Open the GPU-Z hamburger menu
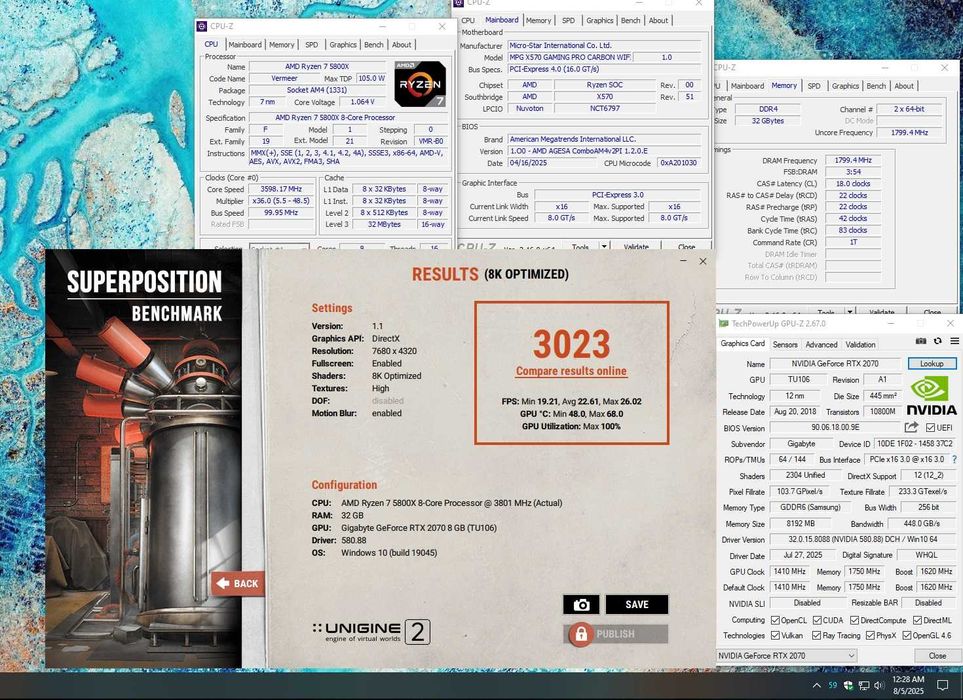Viewport: 963px width, 700px height. click(954, 341)
